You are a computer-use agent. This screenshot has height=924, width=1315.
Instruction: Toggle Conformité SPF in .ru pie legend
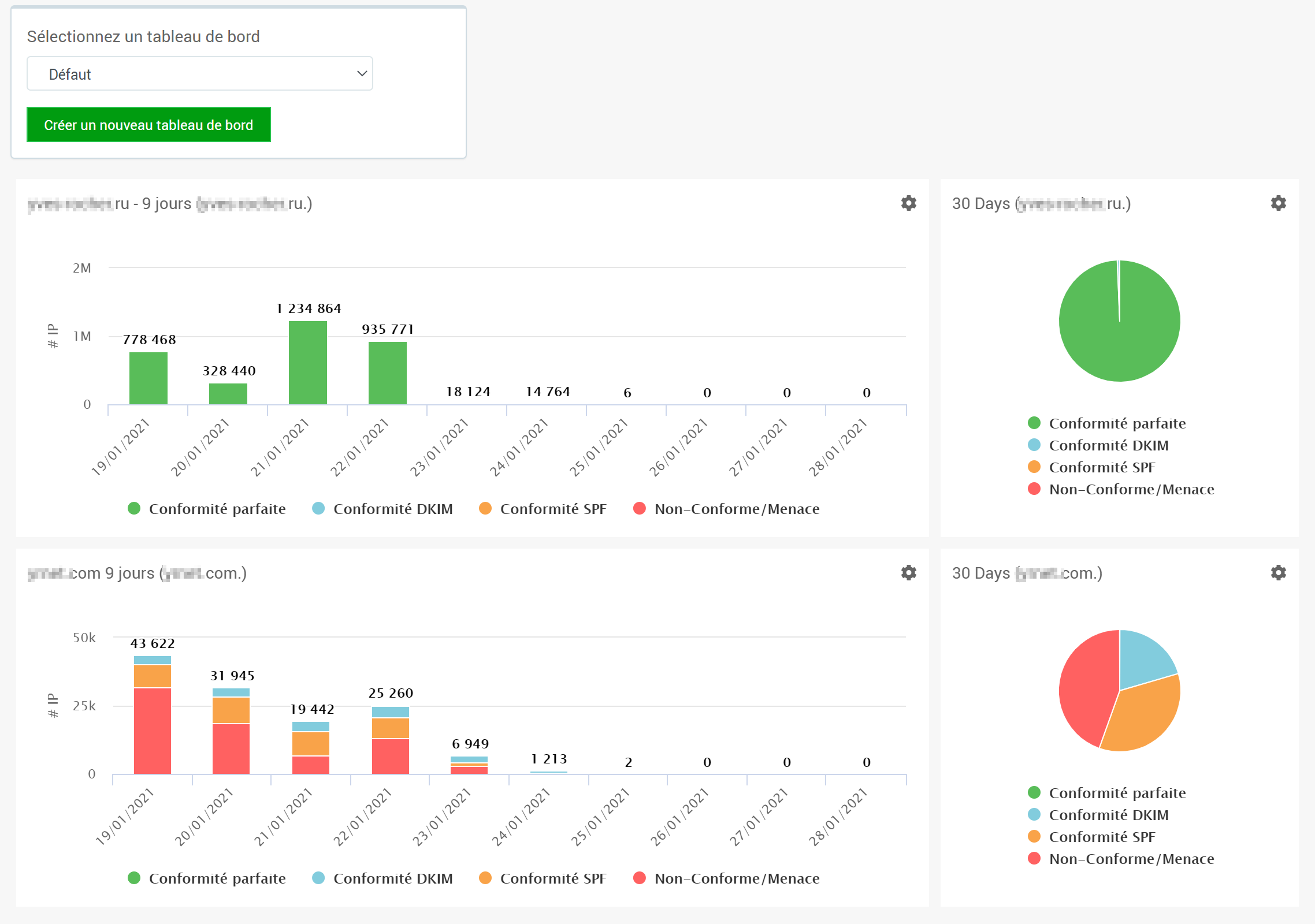click(x=1101, y=467)
